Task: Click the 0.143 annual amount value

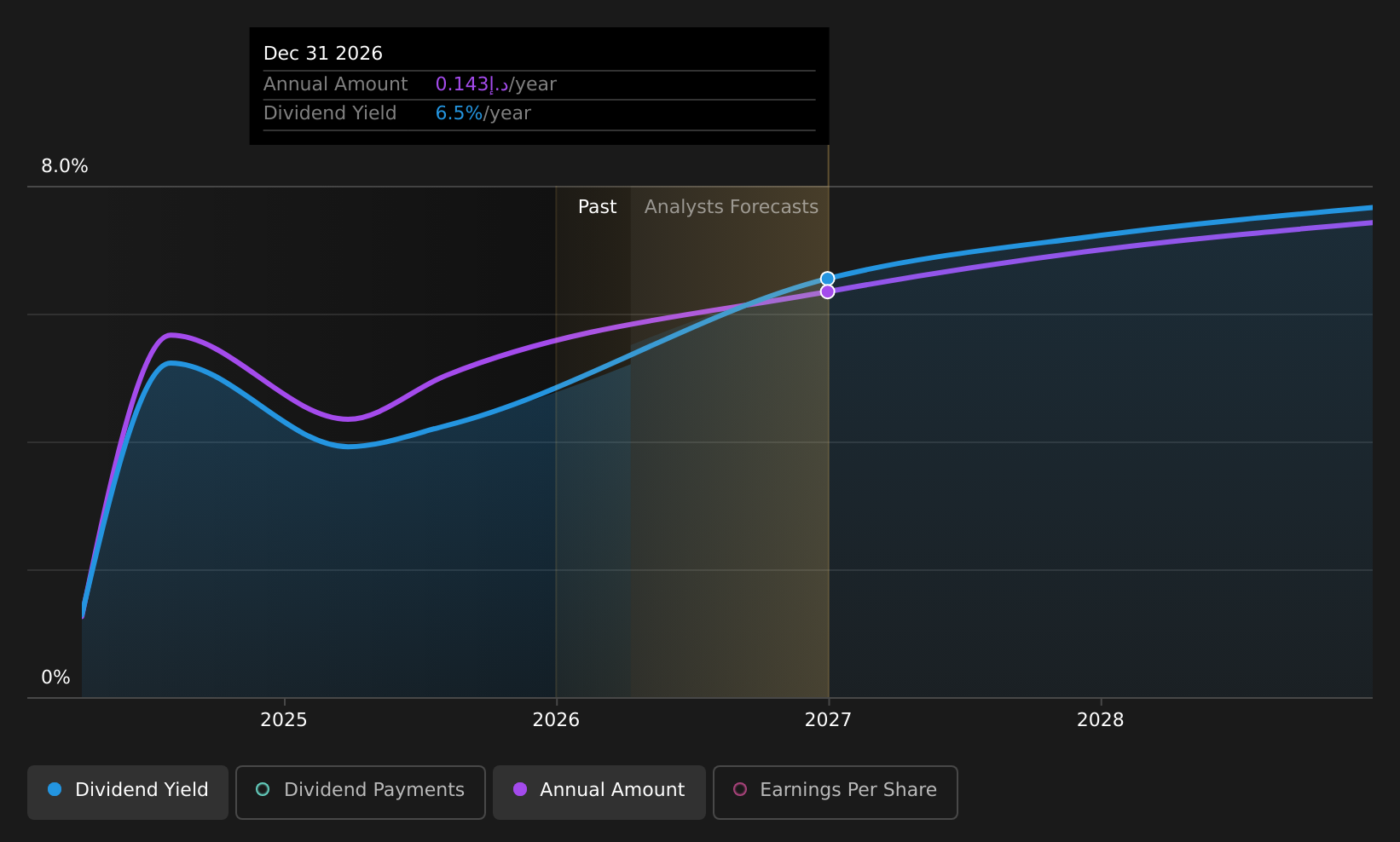Action: [x=471, y=84]
